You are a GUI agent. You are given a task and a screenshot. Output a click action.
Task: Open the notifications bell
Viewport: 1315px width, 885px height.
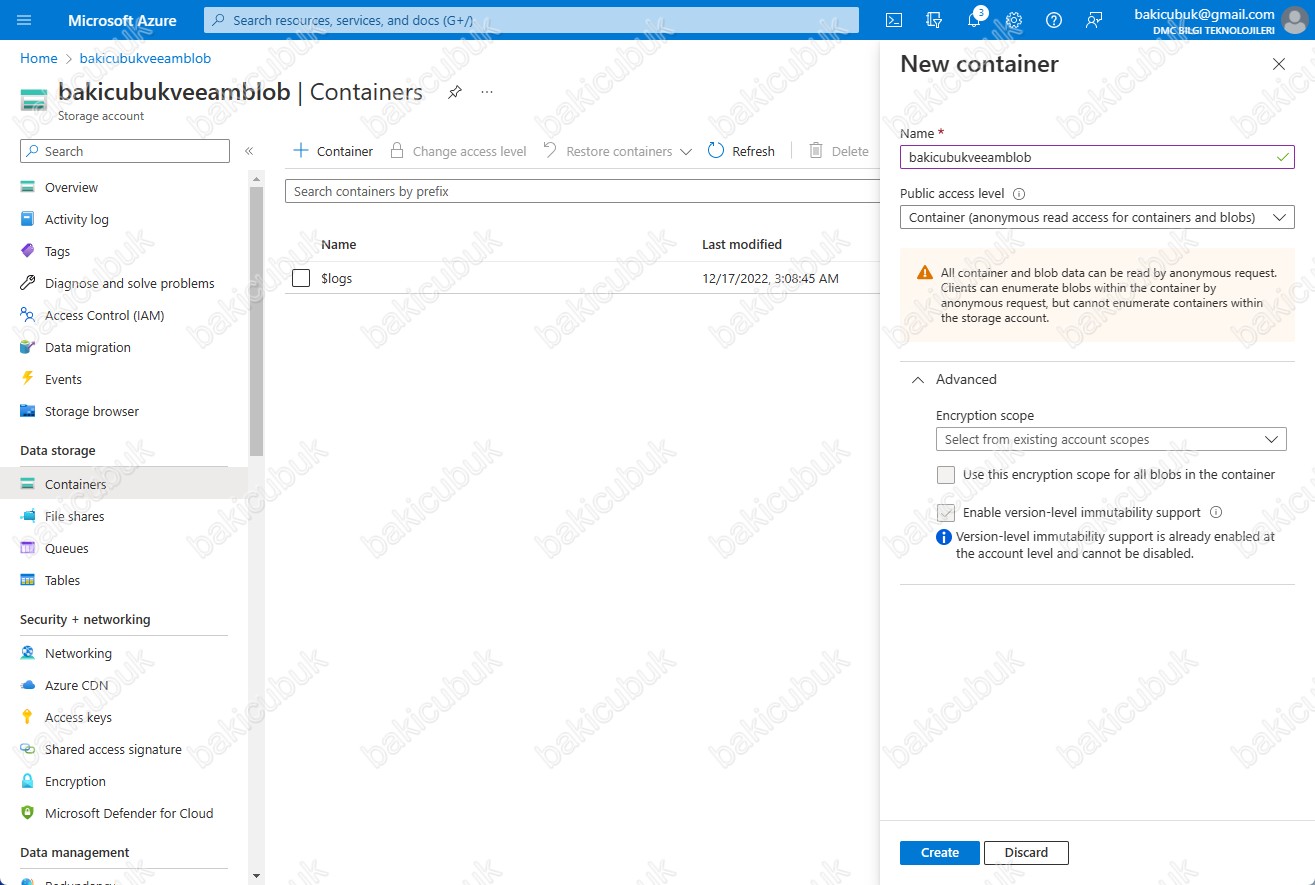point(975,20)
